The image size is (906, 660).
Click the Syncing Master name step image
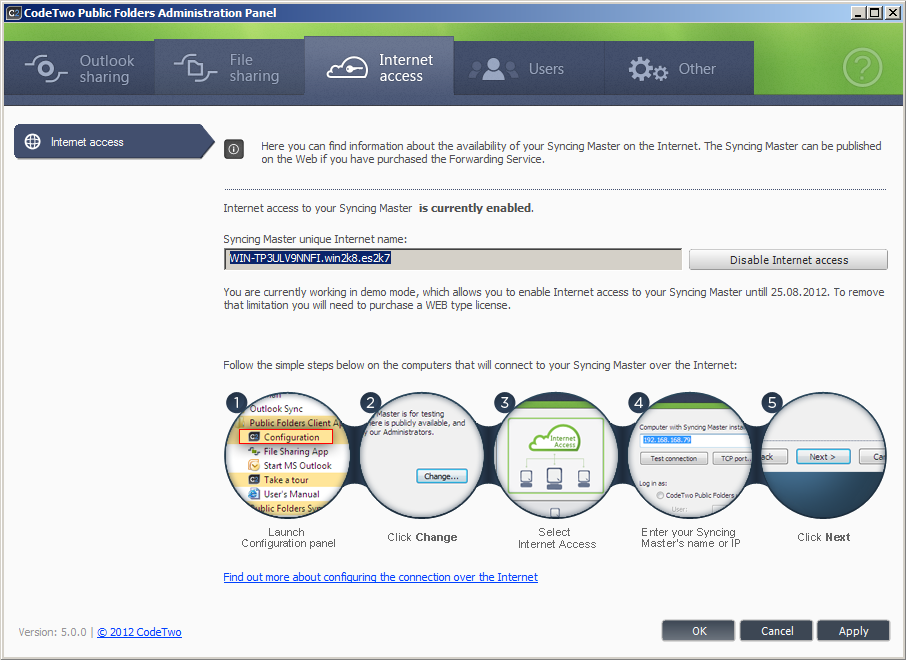[x=689, y=455]
